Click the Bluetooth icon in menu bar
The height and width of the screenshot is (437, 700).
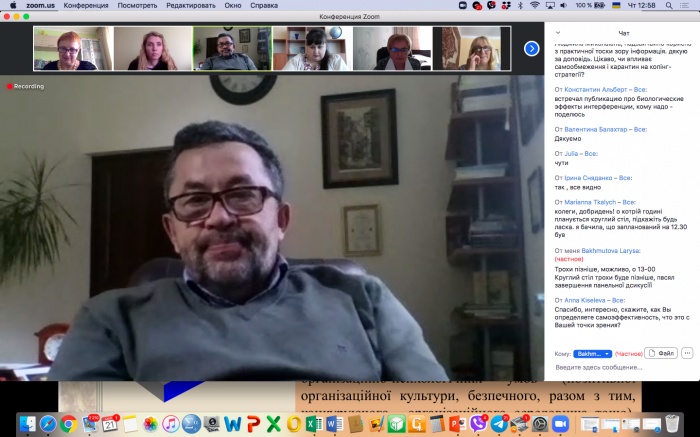520,5
